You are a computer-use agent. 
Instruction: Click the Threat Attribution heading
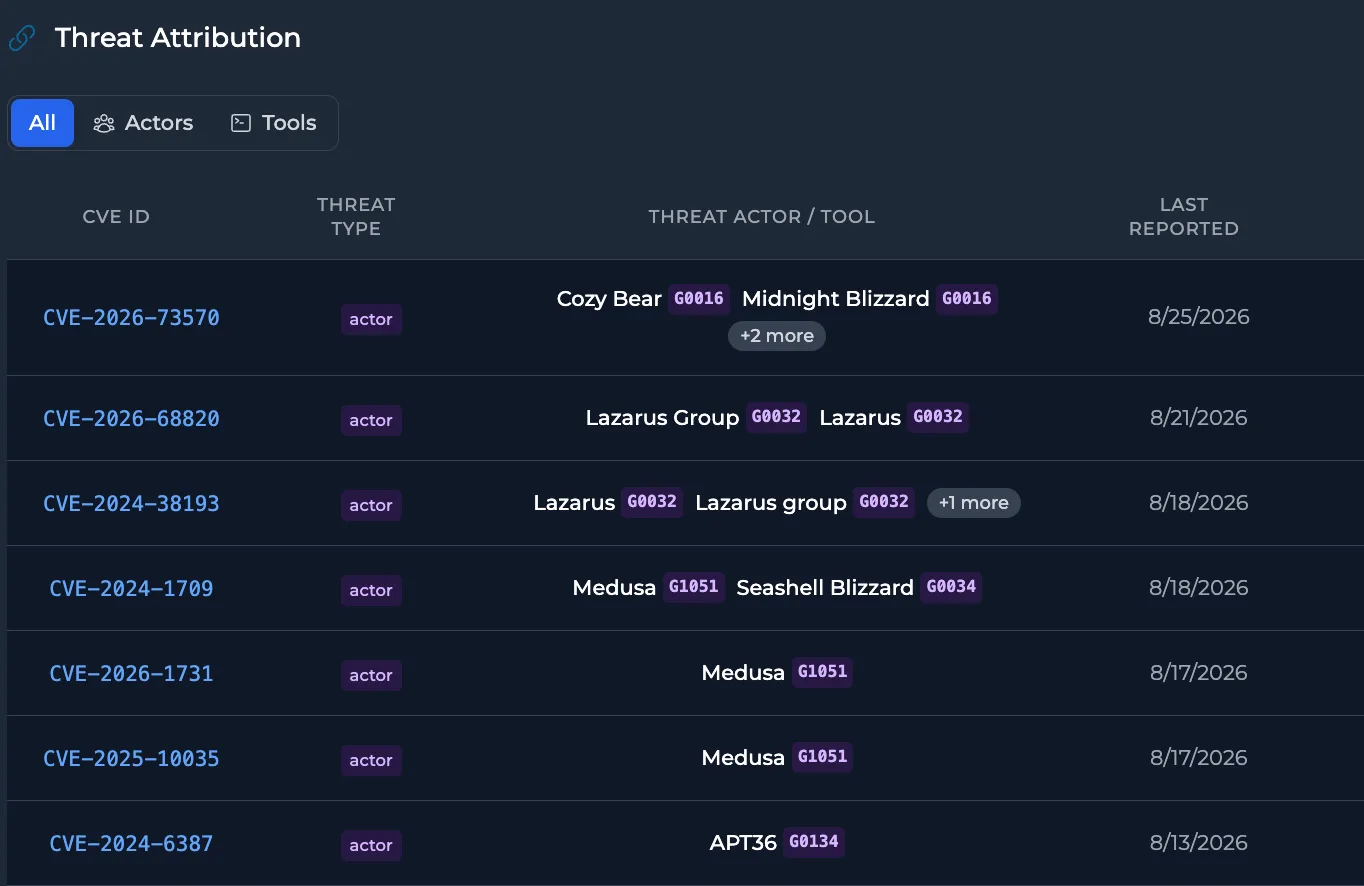(x=178, y=38)
